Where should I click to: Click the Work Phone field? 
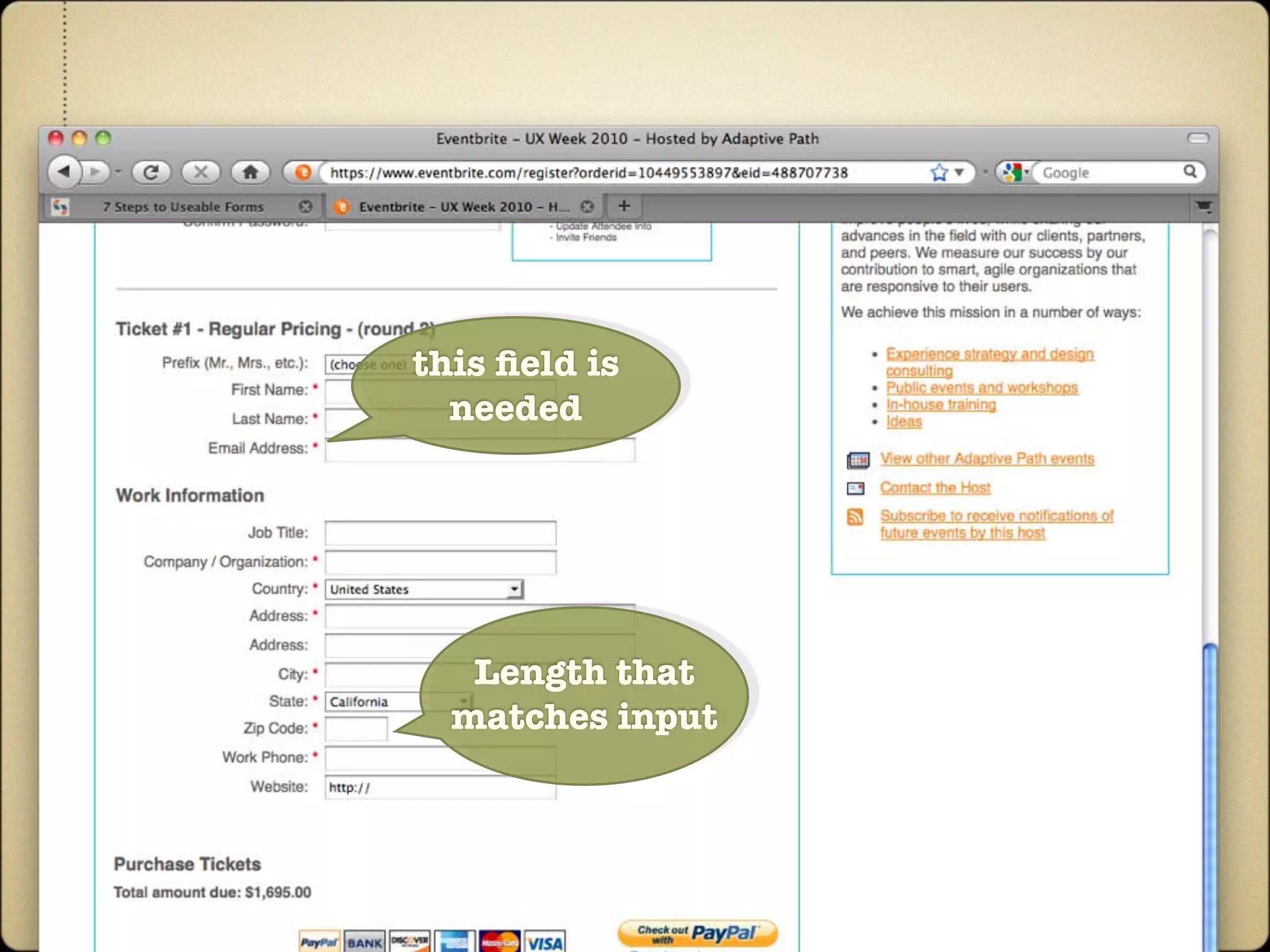click(440, 759)
